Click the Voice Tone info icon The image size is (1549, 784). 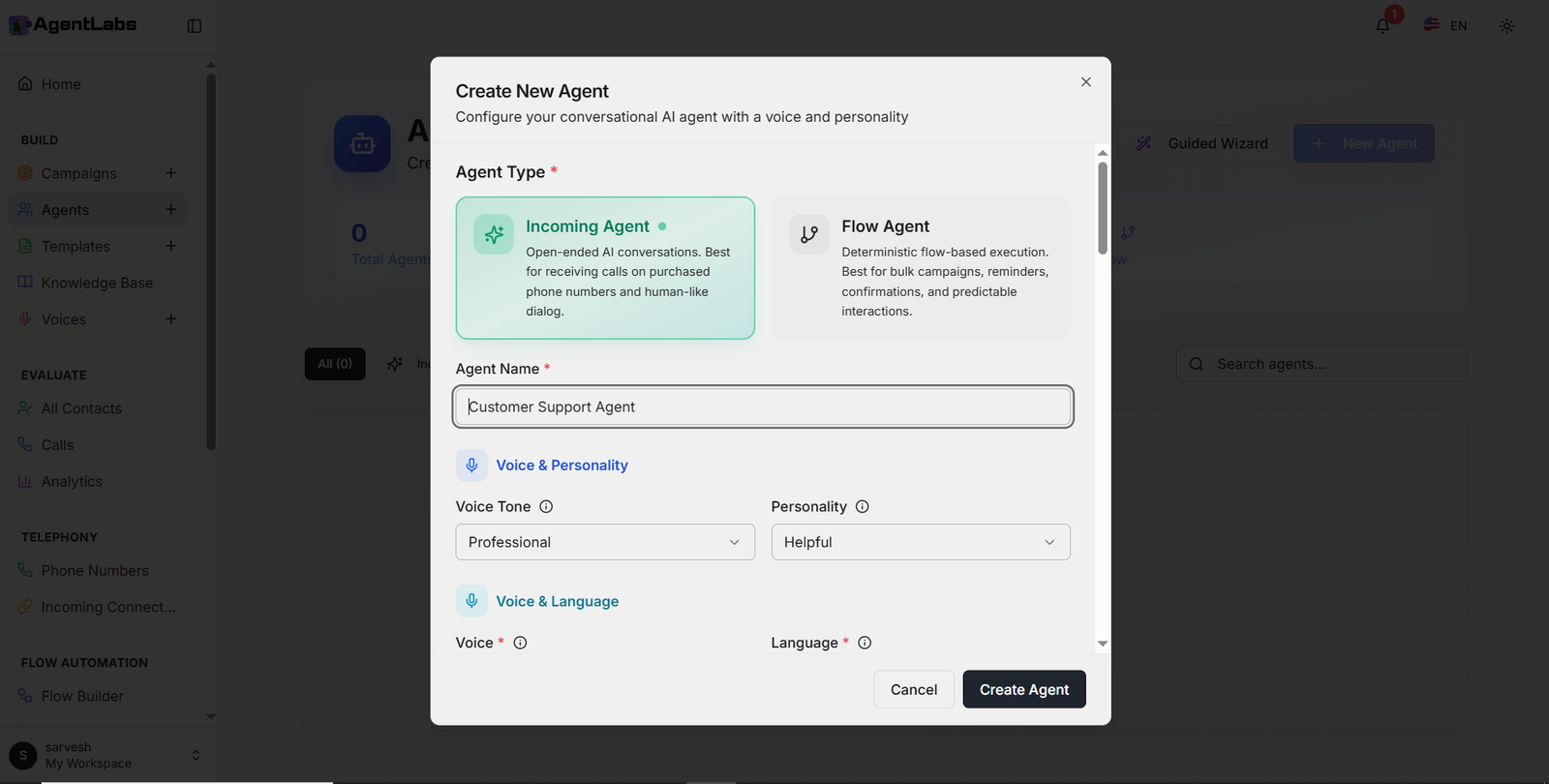coord(546,506)
